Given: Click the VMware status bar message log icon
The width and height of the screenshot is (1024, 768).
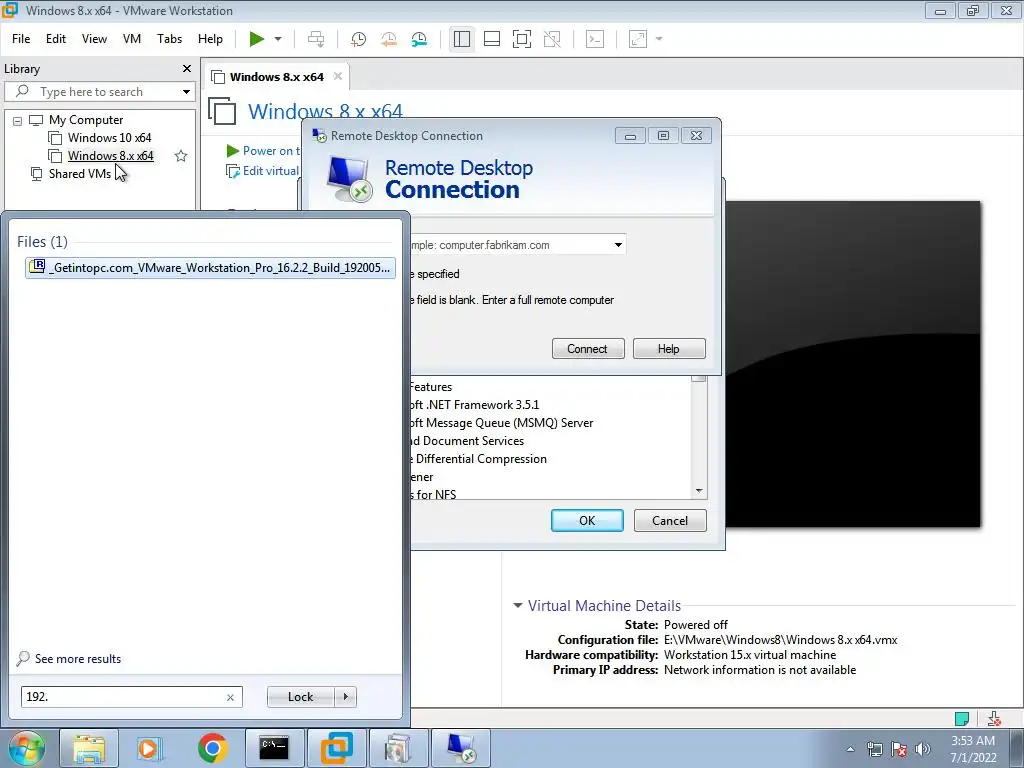Looking at the screenshot, I should click(x=962, y=718).
